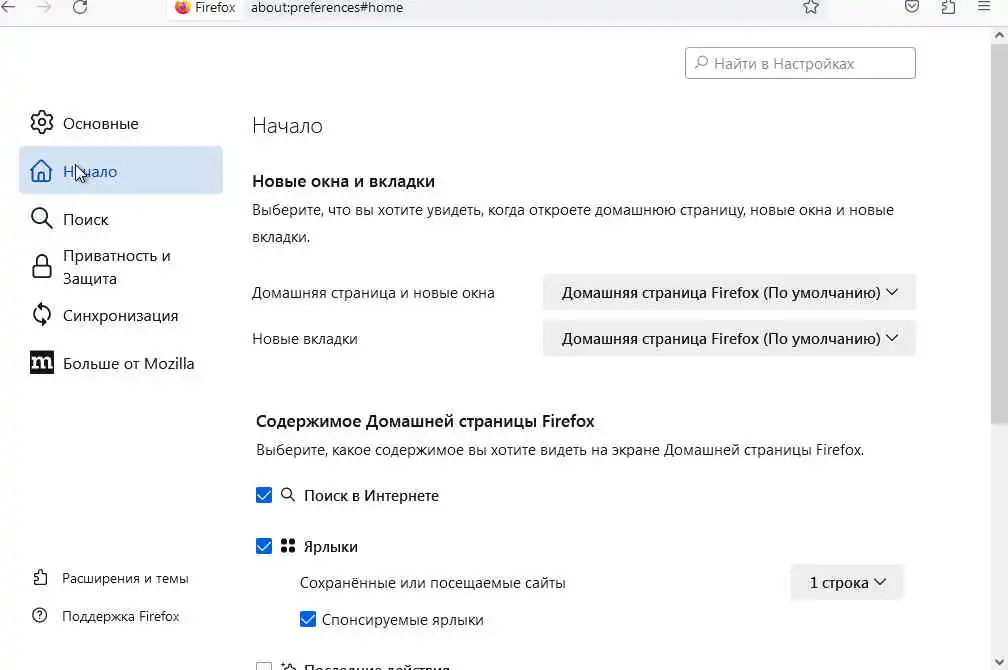
Task: Open the Поиск settings section
Action: click(121, 219)
